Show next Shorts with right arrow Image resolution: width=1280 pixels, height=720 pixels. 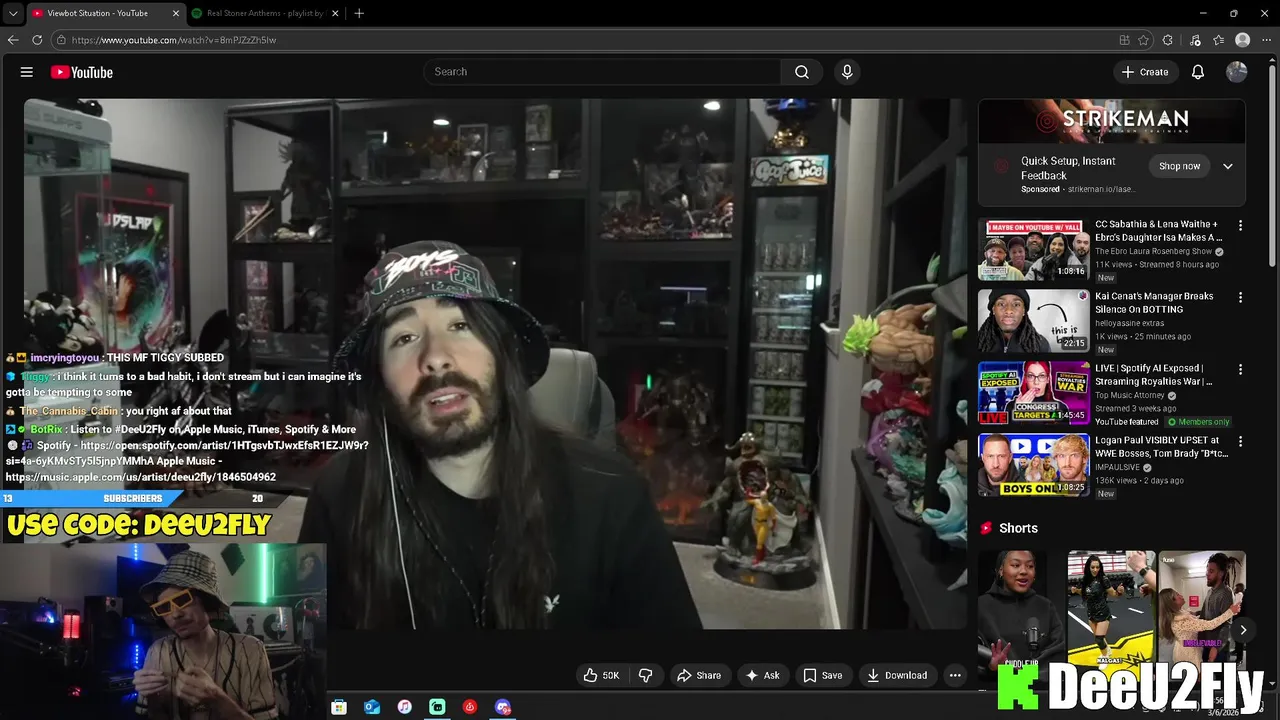(1243, 630)
